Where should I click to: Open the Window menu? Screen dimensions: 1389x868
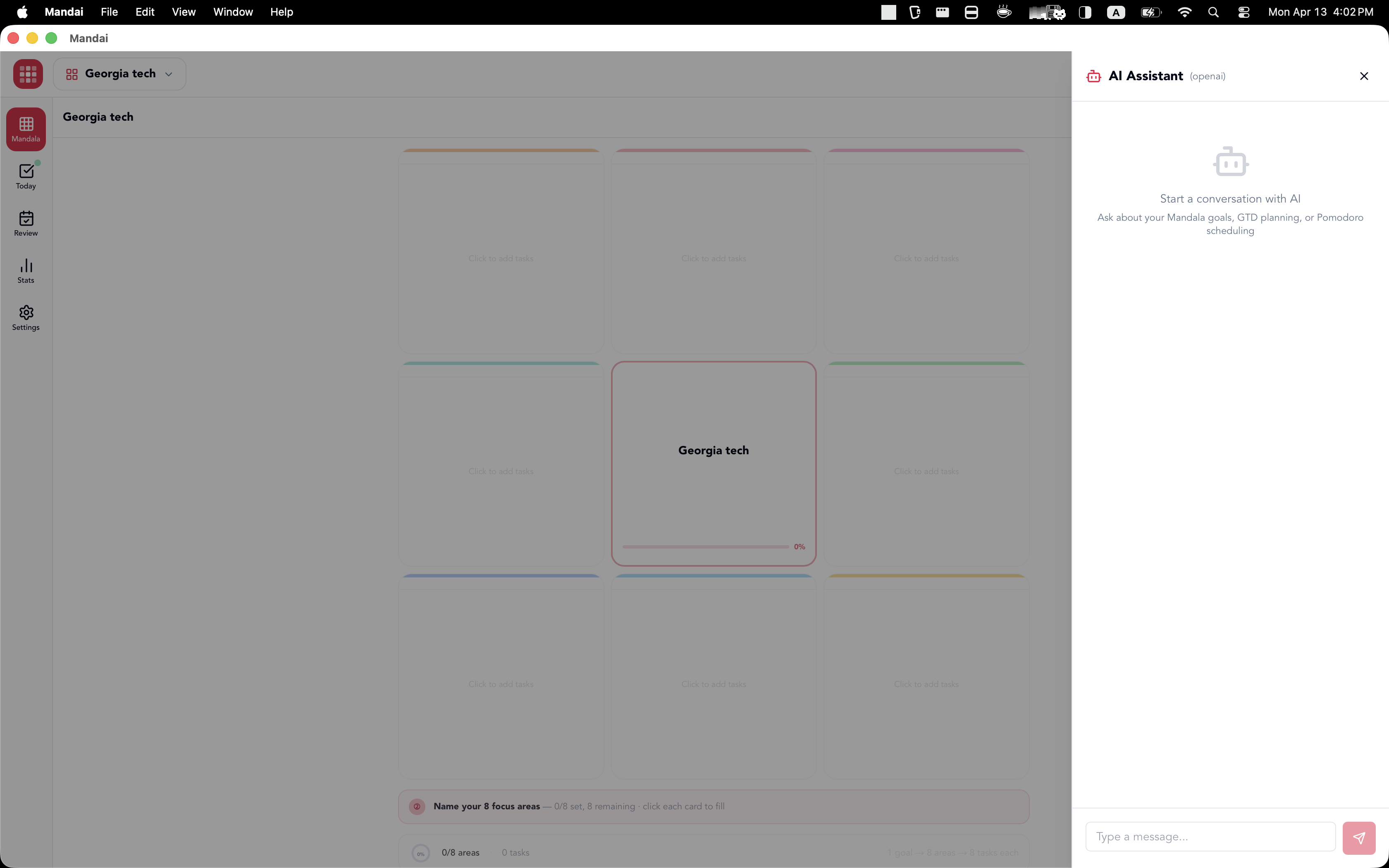[232, 12]
